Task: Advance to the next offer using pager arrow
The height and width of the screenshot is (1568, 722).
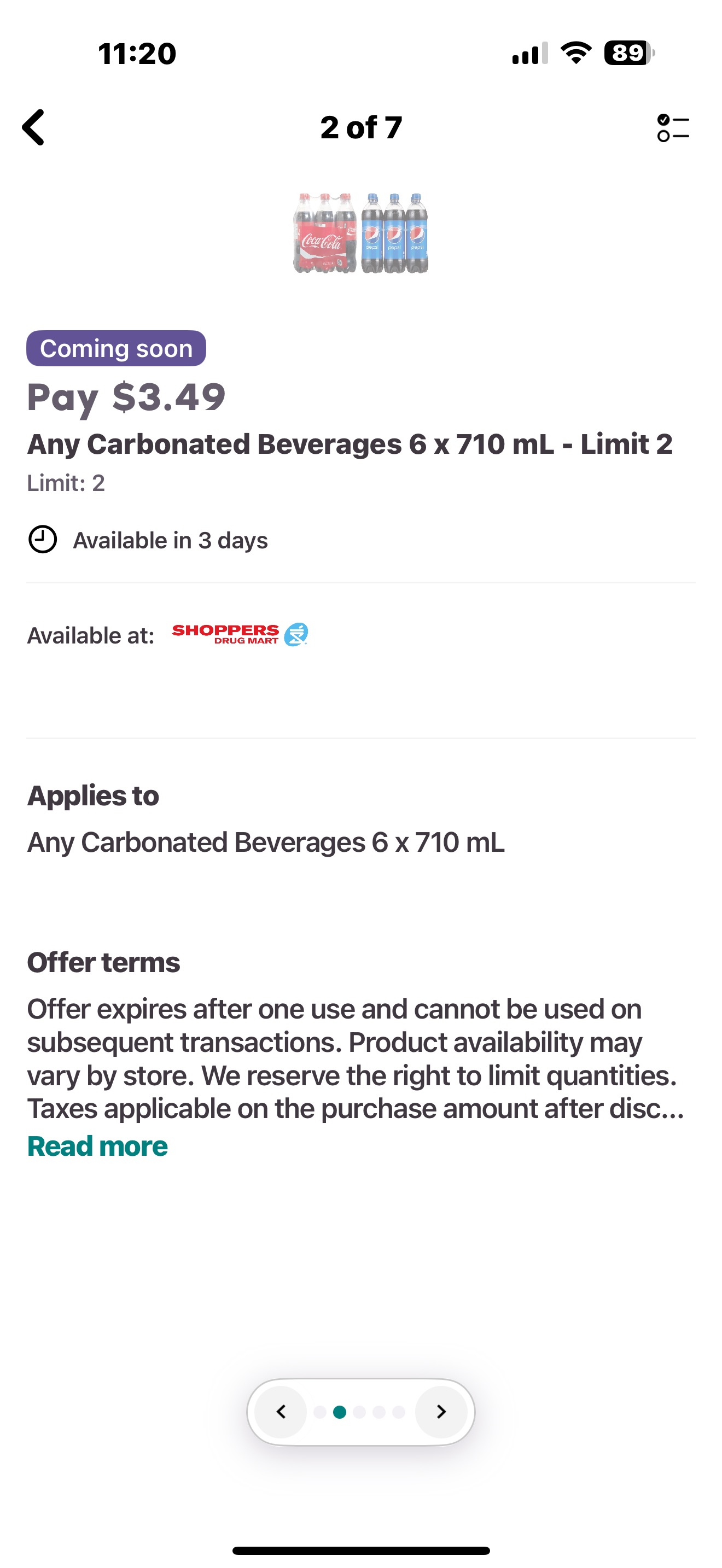Action: click(441, 1412)
